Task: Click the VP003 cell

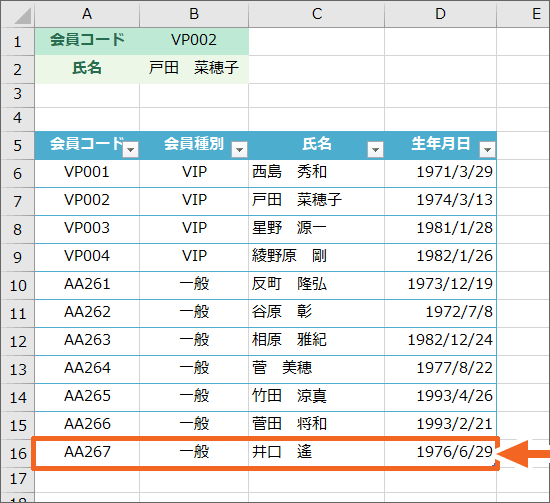Action: point(87,229)
